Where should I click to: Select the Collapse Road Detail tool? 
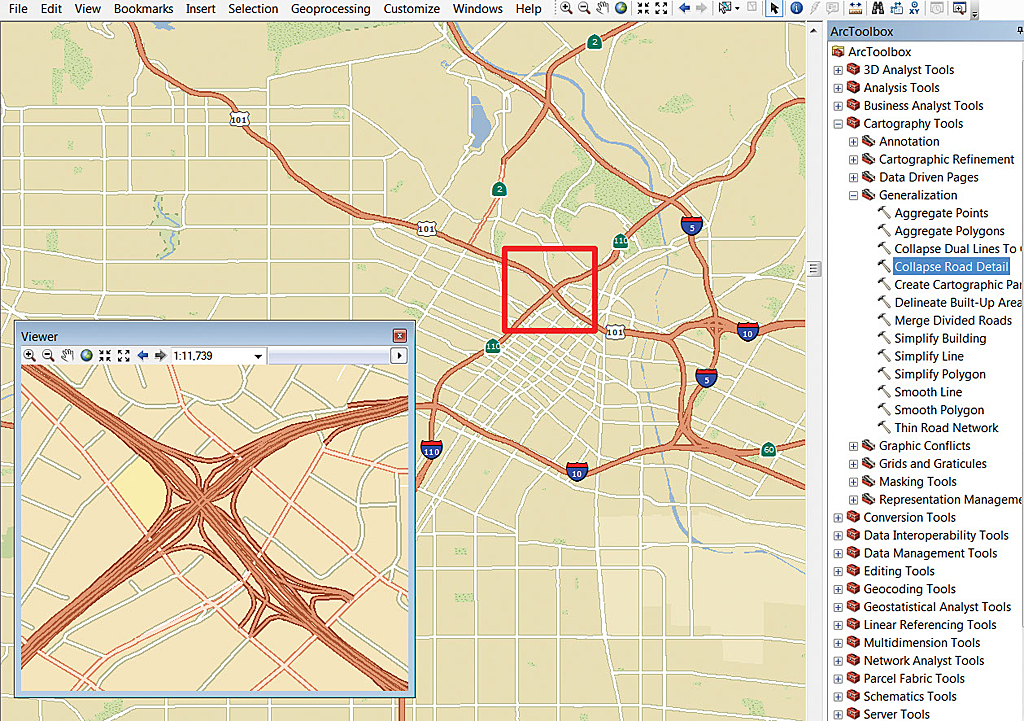(951, 266)
